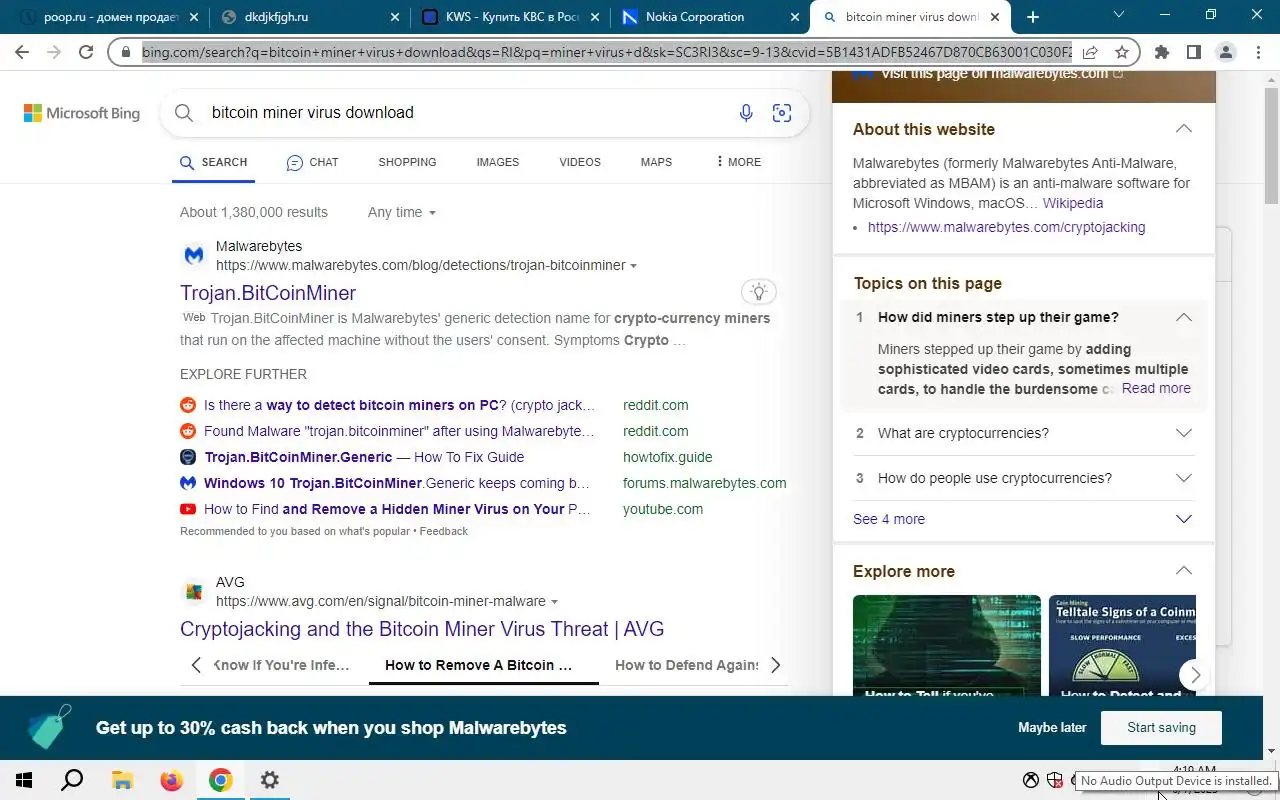The width and height of the screenshot is (1280, 800).
Task: Collapse the Explore more section
Action: [x=1184, y=571]
